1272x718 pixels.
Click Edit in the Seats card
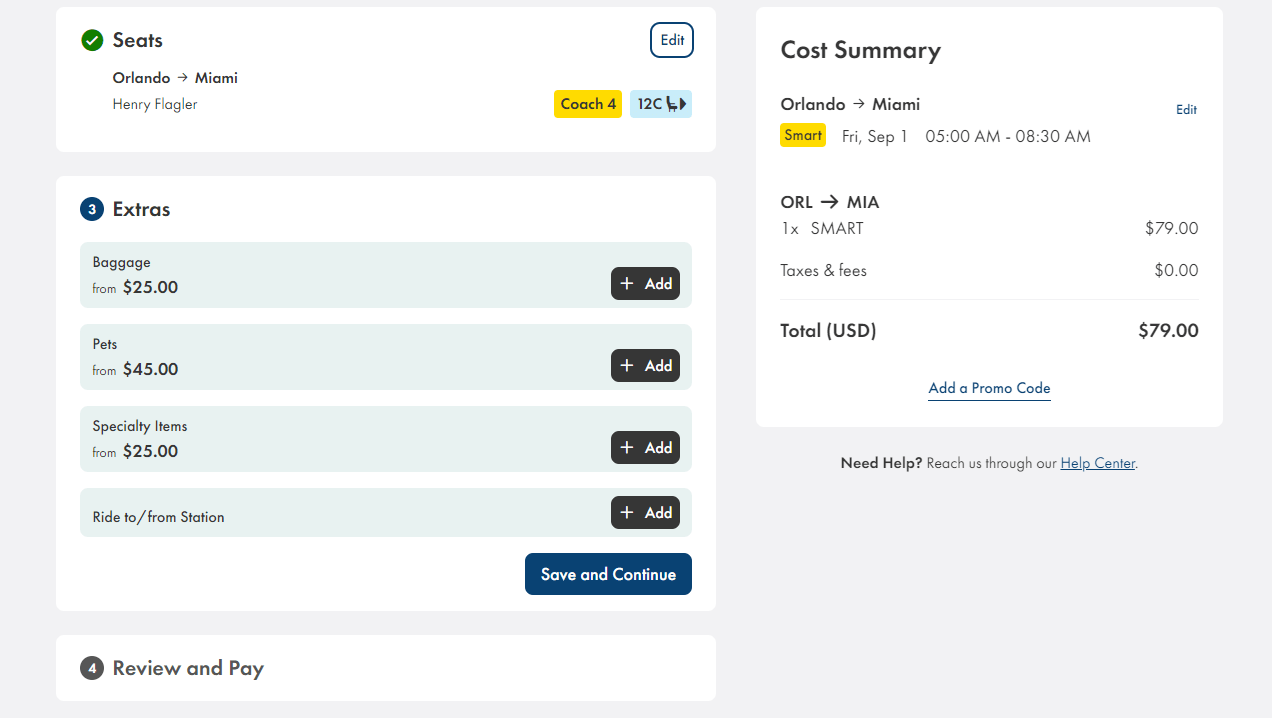point(671,40)
